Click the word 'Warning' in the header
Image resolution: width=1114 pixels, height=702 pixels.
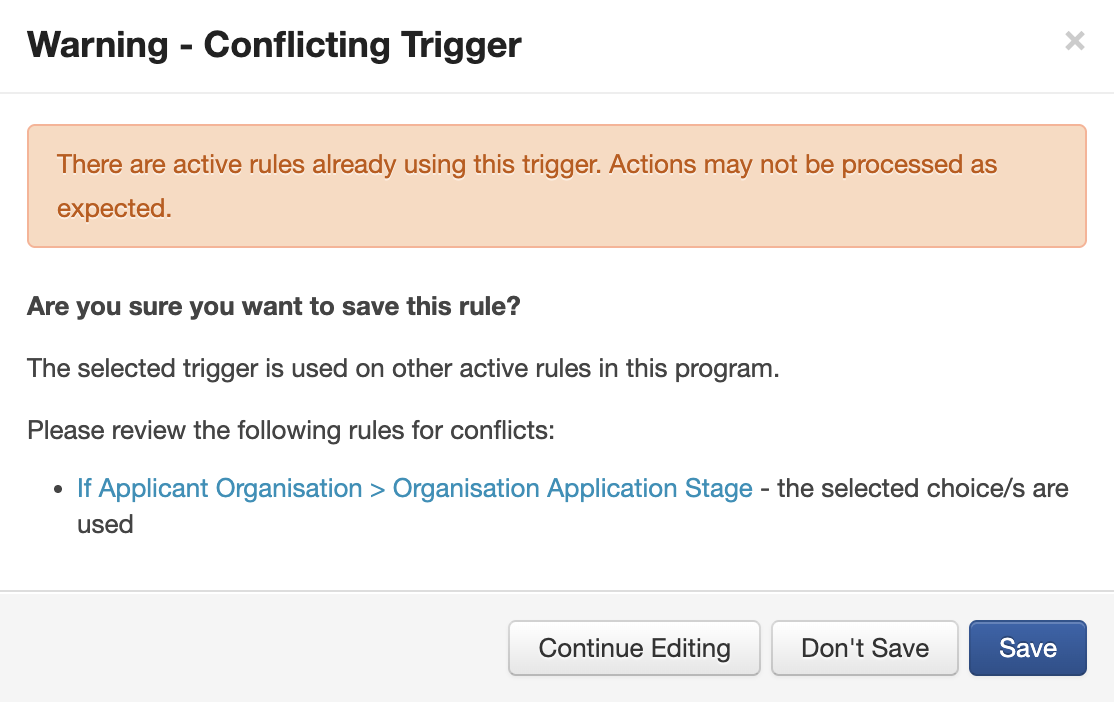(x=97, y=45)
